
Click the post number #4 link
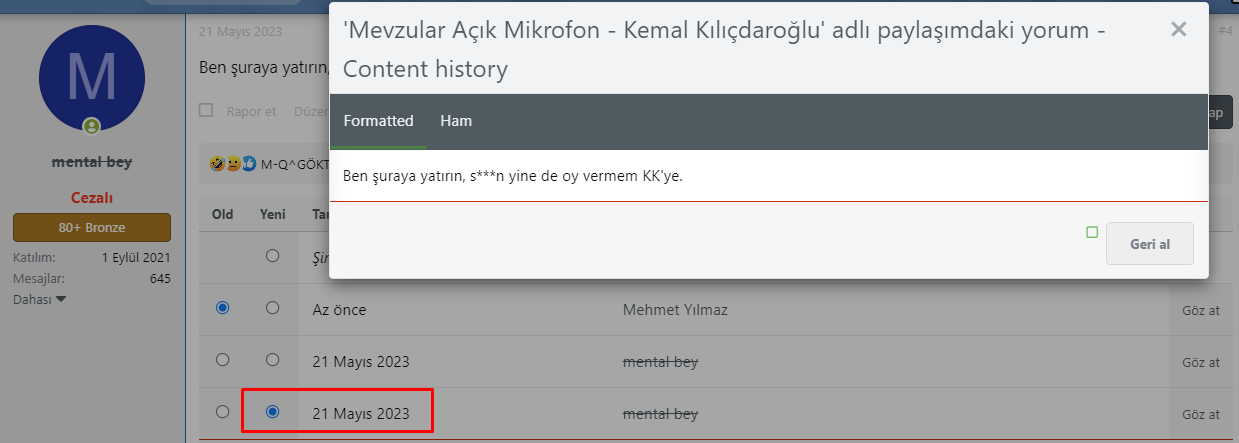coord(1225,30)
